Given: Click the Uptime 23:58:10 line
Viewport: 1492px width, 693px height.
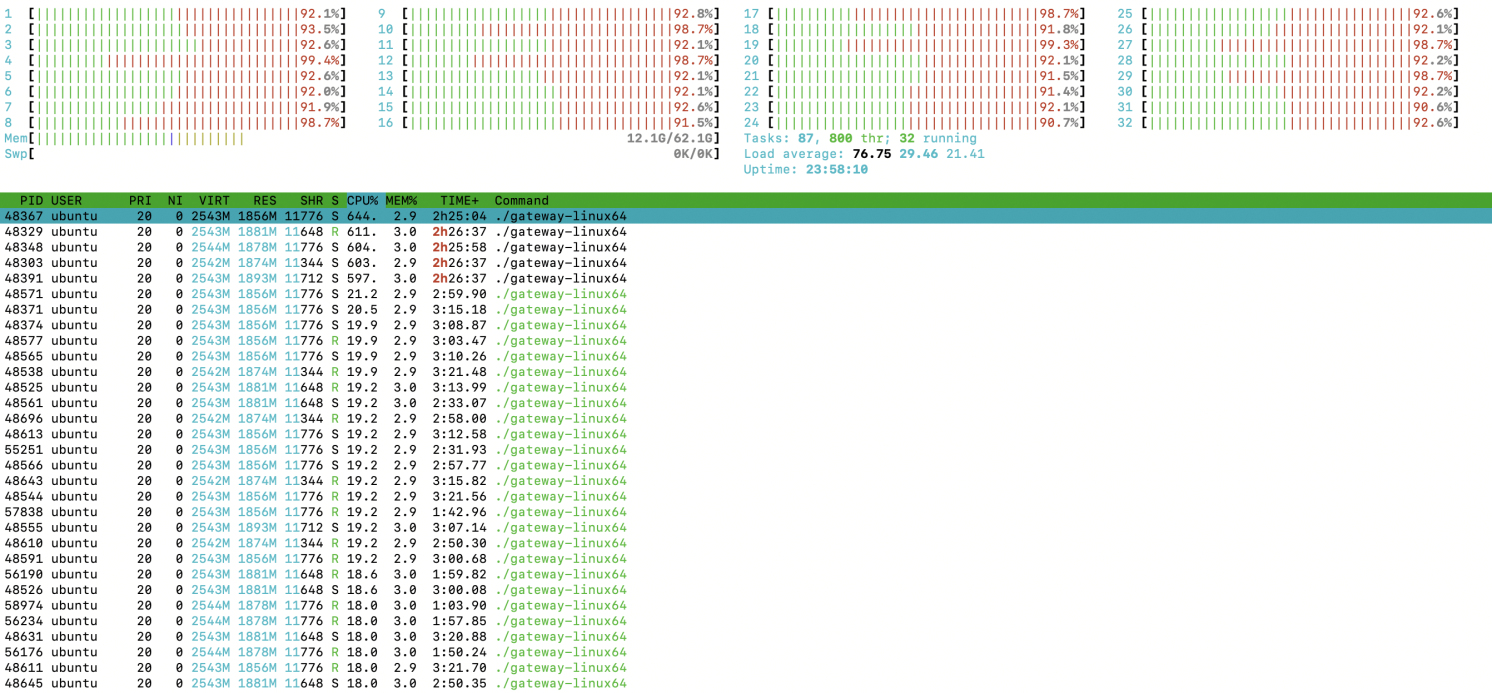Looking at the screenshot, I should (x=807, y=169).
